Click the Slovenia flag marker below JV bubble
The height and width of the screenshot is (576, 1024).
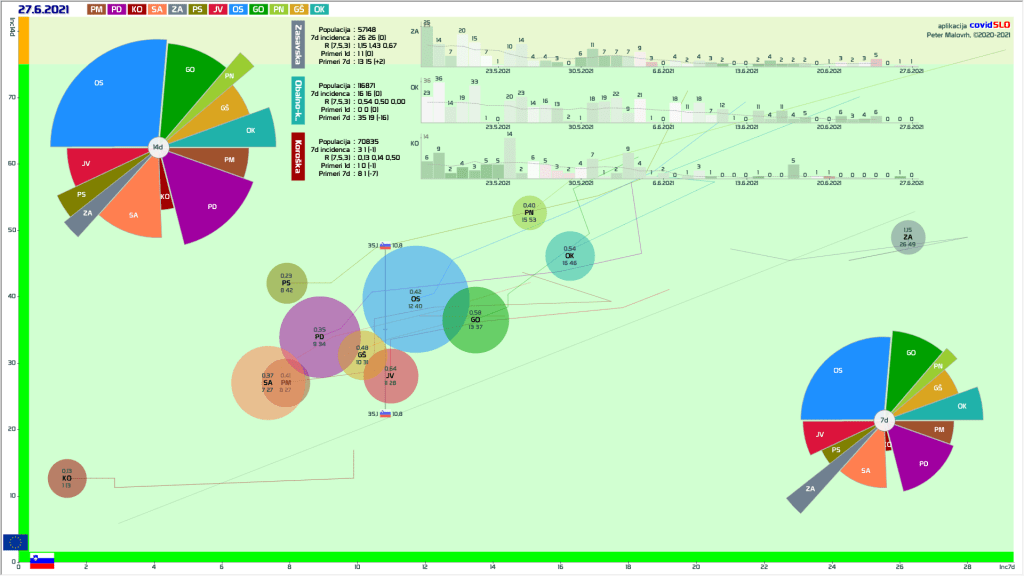point(384,414)
